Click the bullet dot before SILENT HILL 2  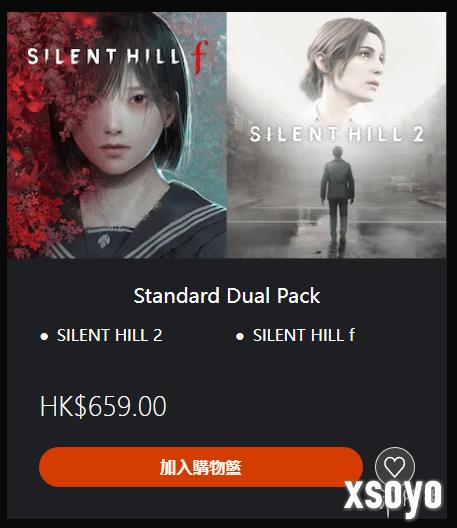coord(44,336)
